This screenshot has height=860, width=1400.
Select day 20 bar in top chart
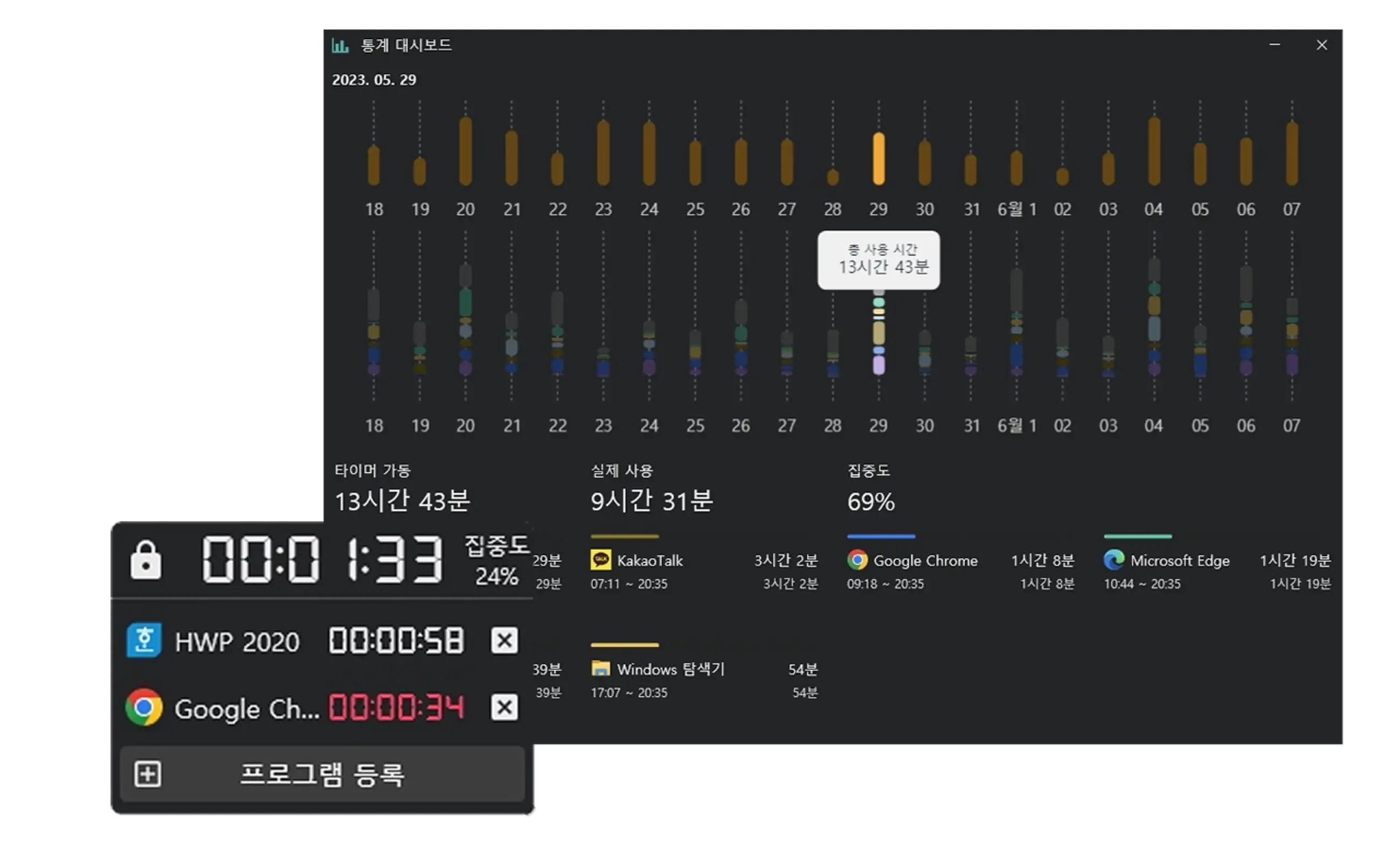point(466,151)
